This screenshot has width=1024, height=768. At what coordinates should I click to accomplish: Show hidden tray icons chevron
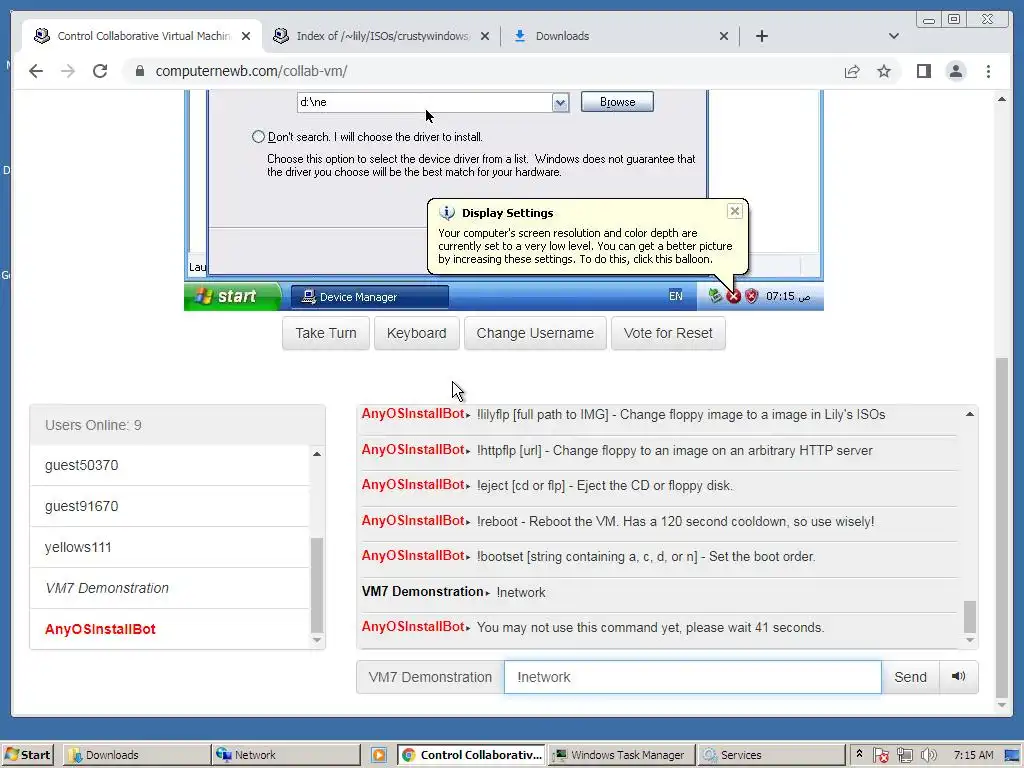point(859,754)
